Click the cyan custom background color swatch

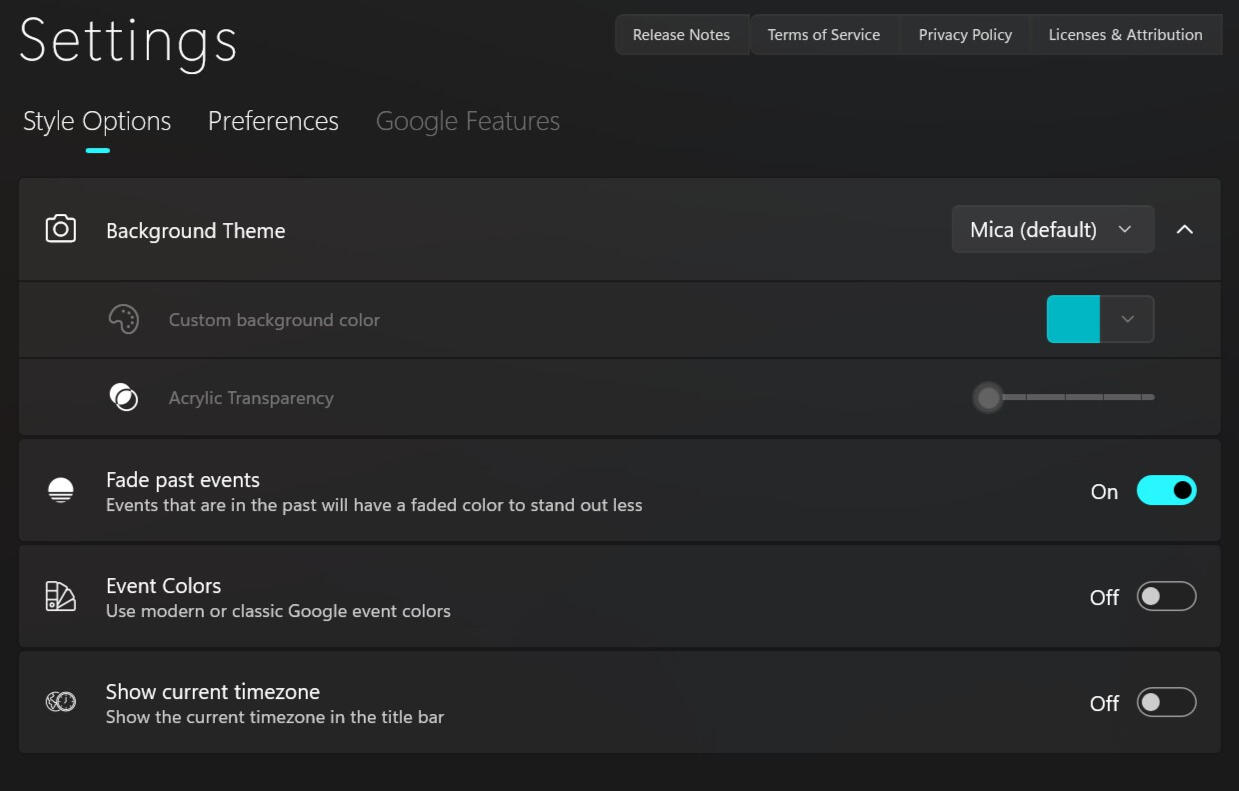point(1073,320)
